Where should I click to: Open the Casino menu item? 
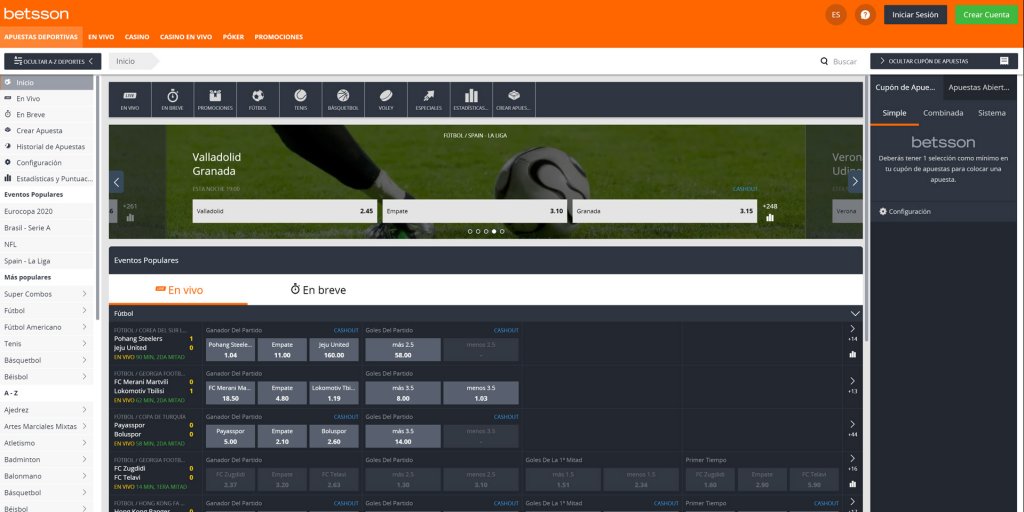(137, 37)
